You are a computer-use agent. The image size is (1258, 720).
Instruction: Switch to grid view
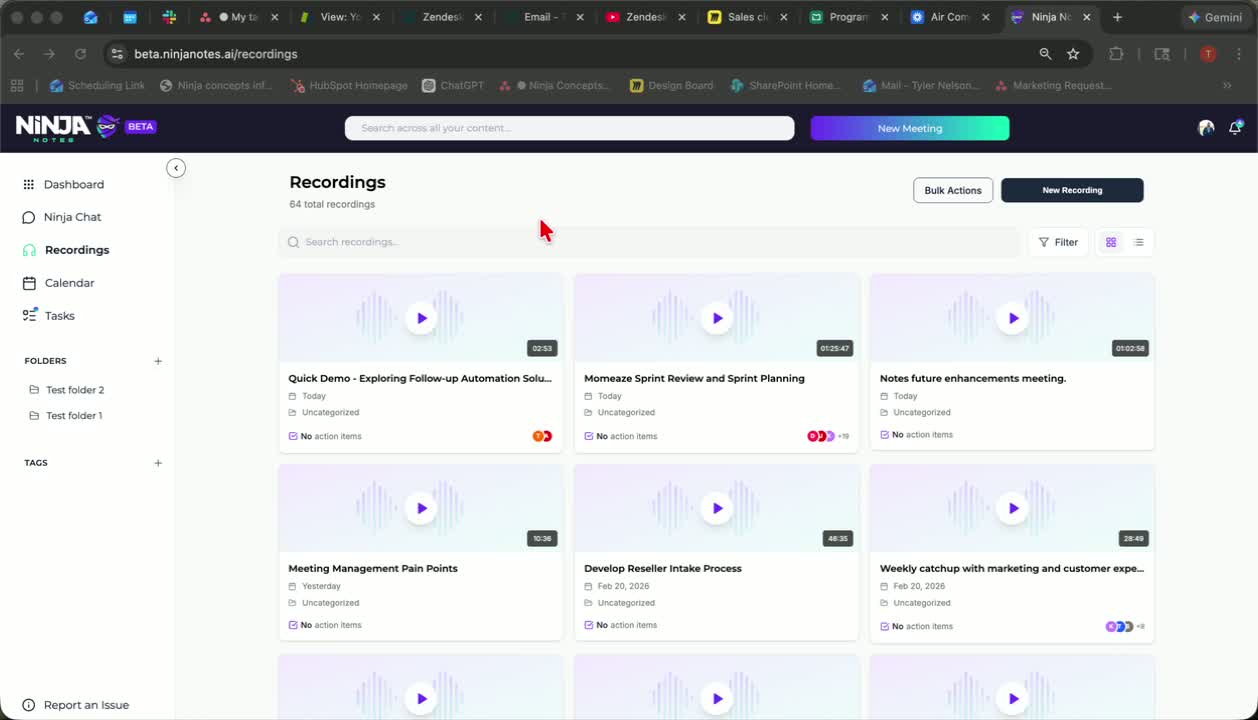coord(1111,242)
